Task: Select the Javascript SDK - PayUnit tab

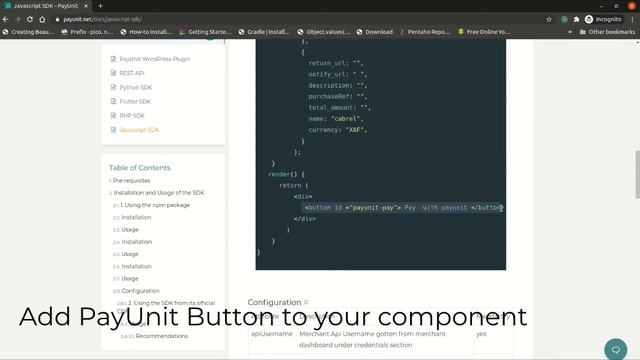Action: point(46,6)
